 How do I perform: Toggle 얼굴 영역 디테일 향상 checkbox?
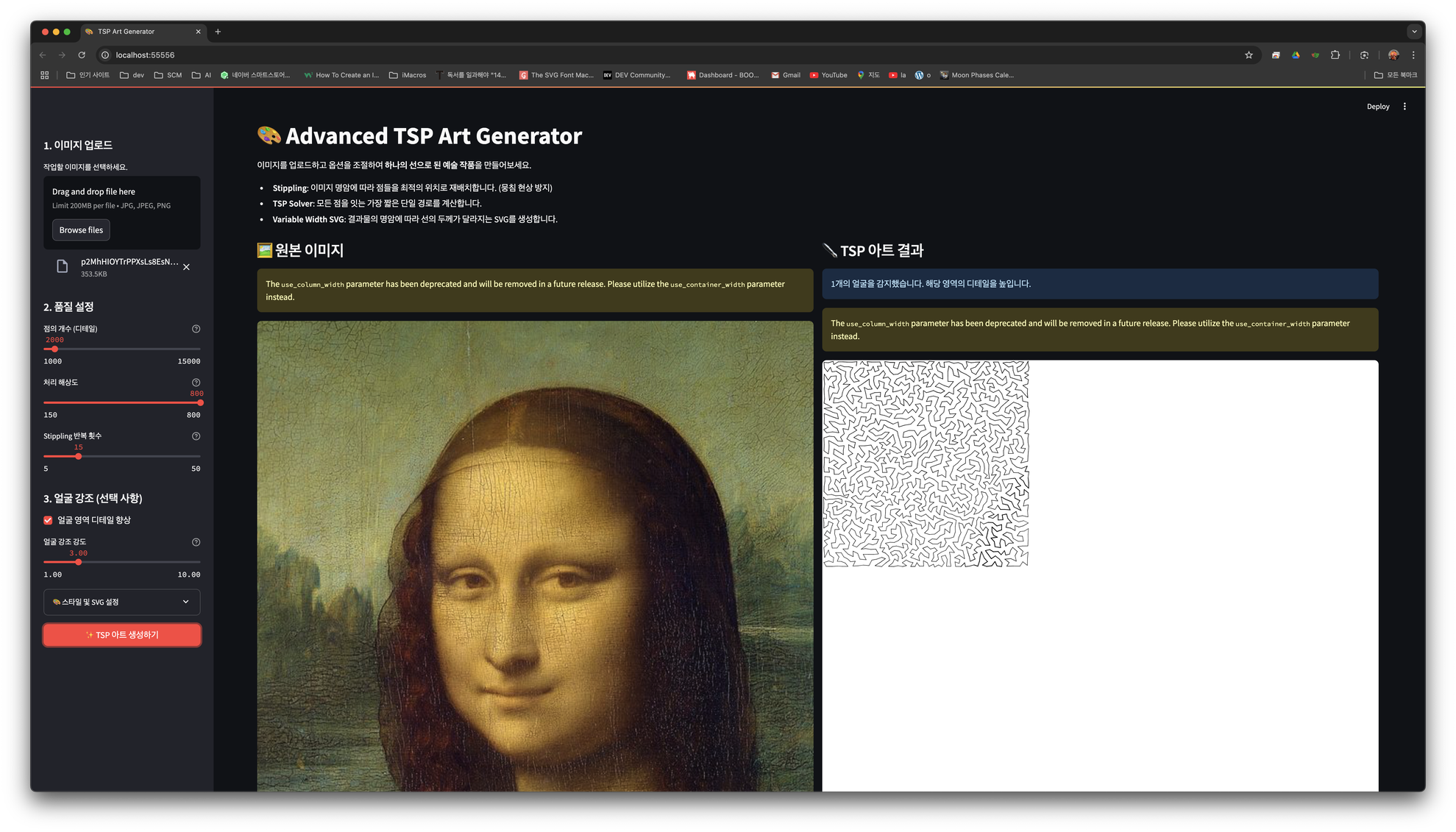coord(48,520)
